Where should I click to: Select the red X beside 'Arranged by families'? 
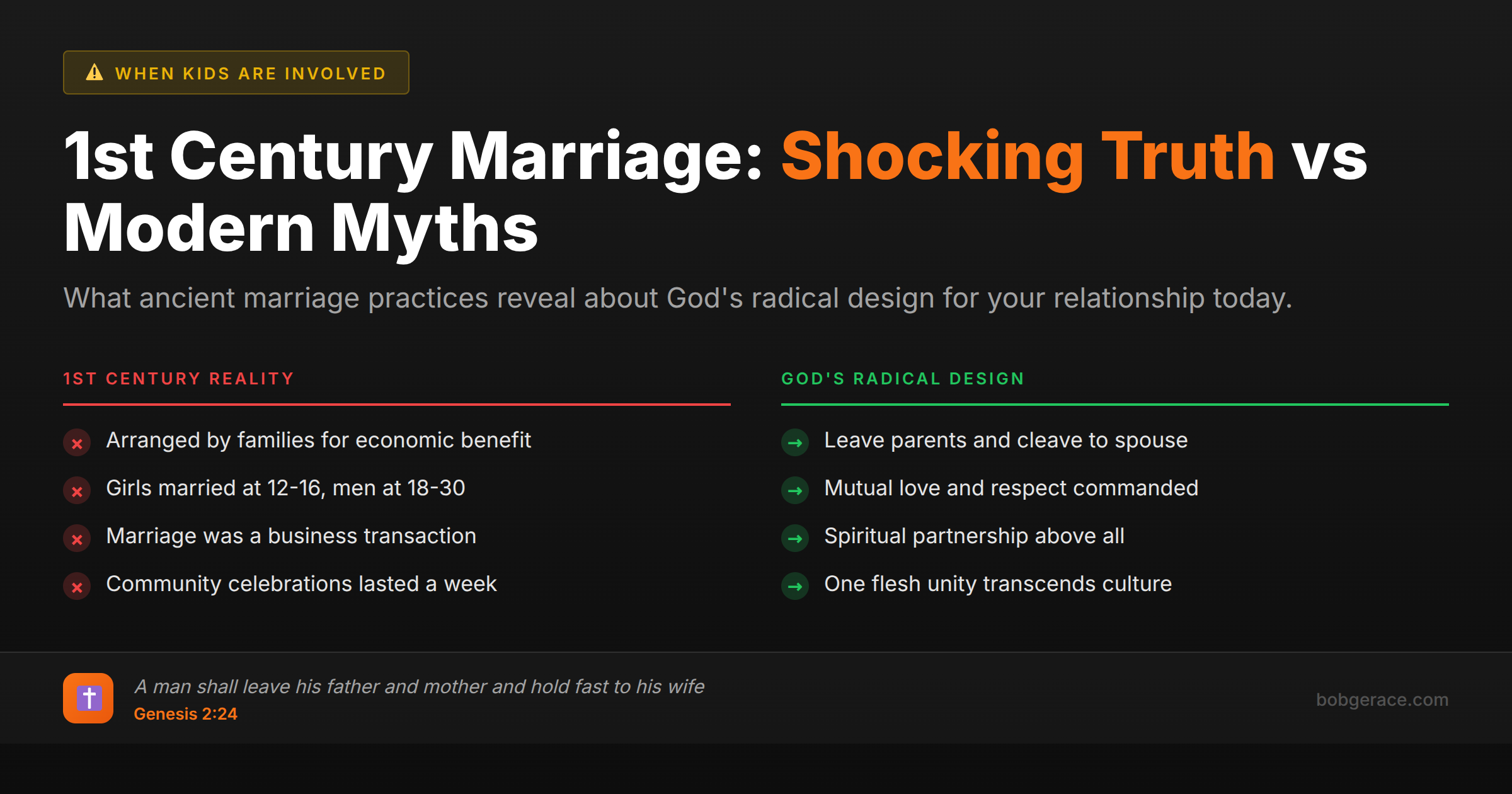(76, 443)
